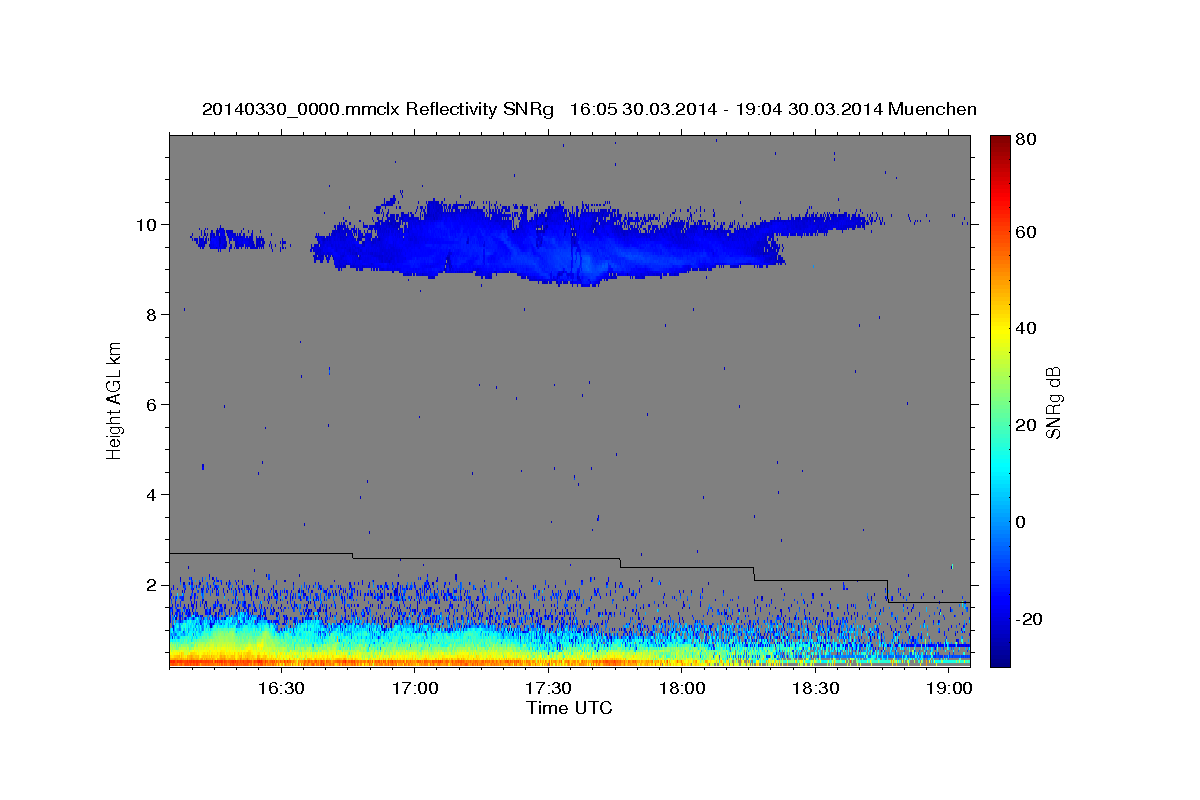
Task: Click the 18:00 time axis tick label
Action: [682, 688]
